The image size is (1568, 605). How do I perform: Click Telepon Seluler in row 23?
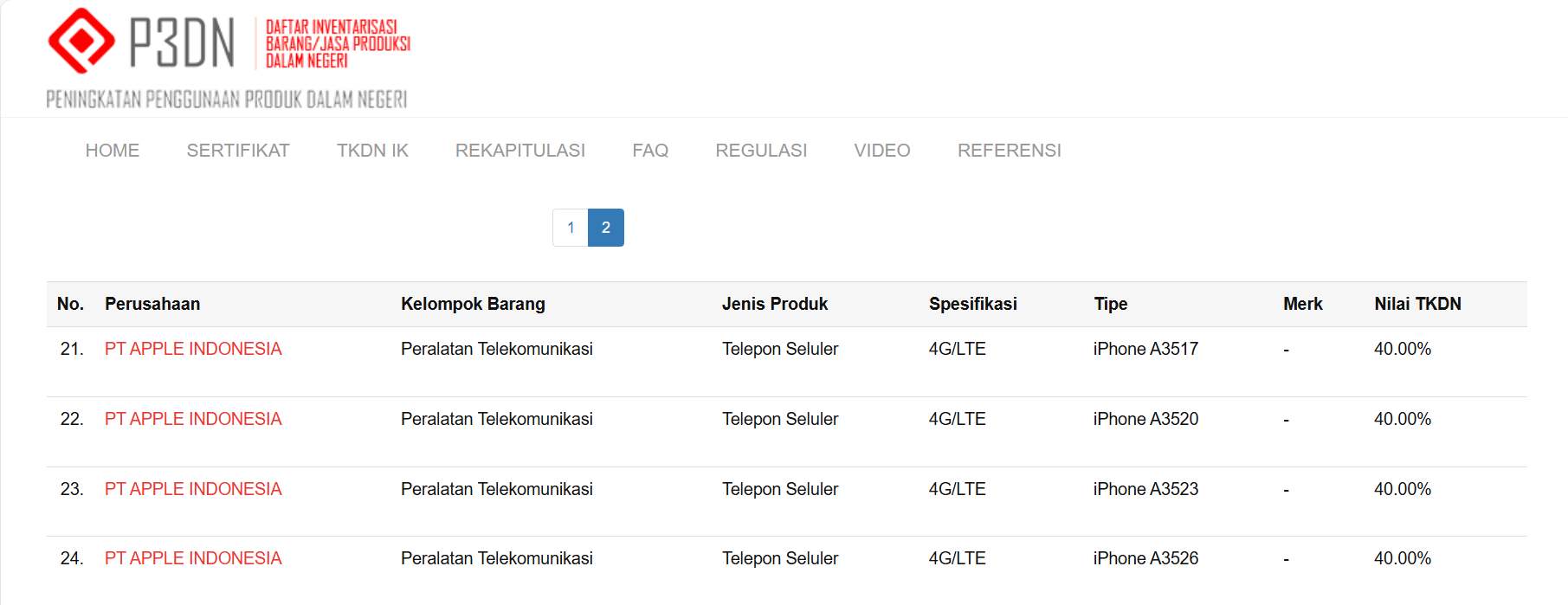click(x=780, y=489)
